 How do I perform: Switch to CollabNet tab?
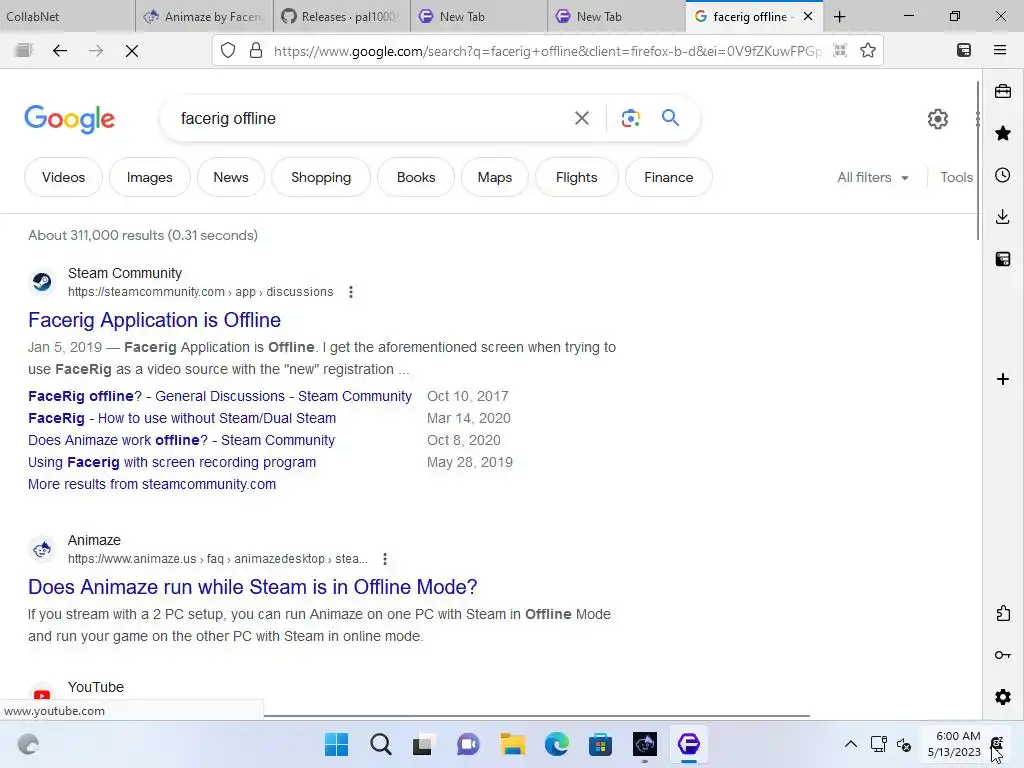tap(67, 16)
